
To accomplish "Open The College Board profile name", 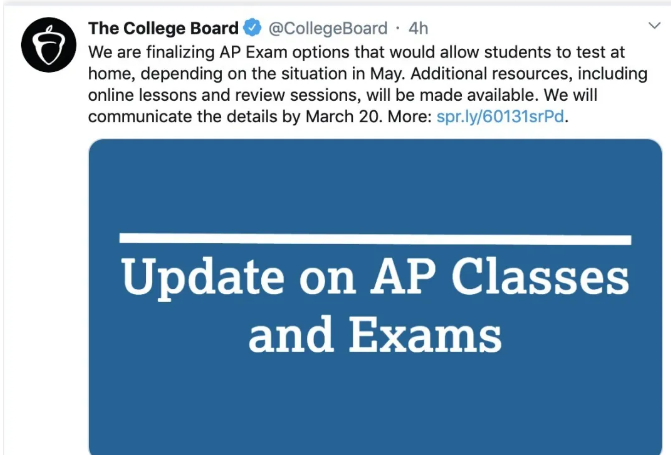I will point(163,28).
